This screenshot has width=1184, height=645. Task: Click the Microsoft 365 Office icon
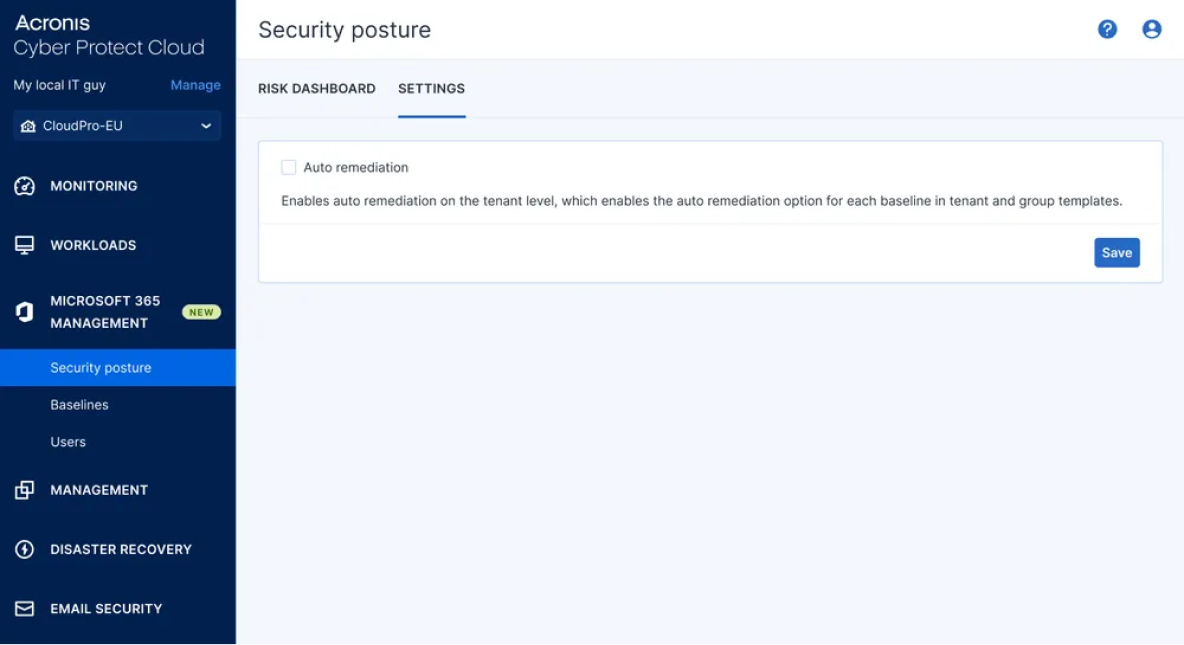coord(25,312)
